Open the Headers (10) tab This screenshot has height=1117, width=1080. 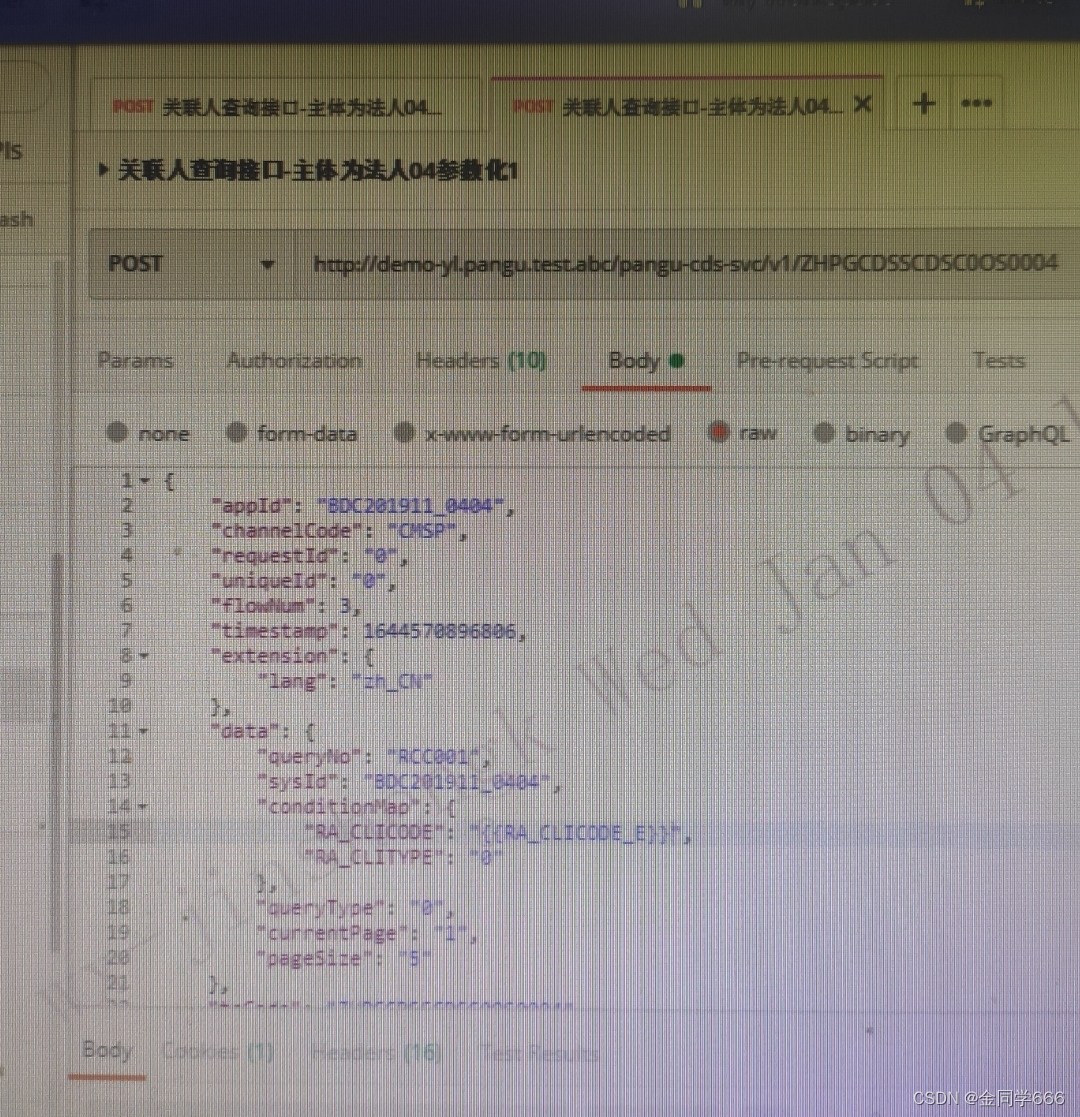pyautogui.click(x=481, y=360)
